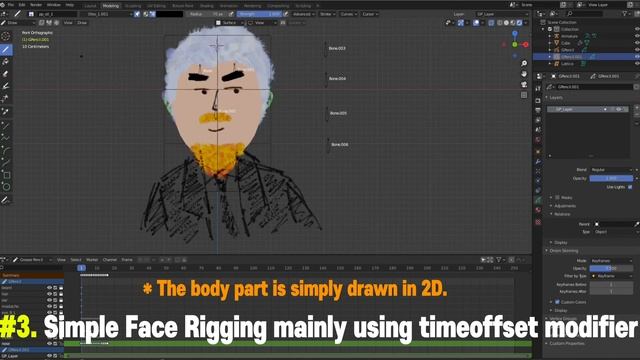Select the Line primitive tool
This screenshot has width=640, height=360.
tap(6, 126)
